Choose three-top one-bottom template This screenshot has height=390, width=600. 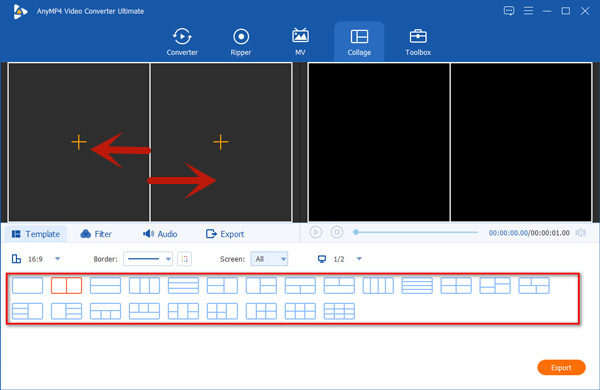pos(144,311)
